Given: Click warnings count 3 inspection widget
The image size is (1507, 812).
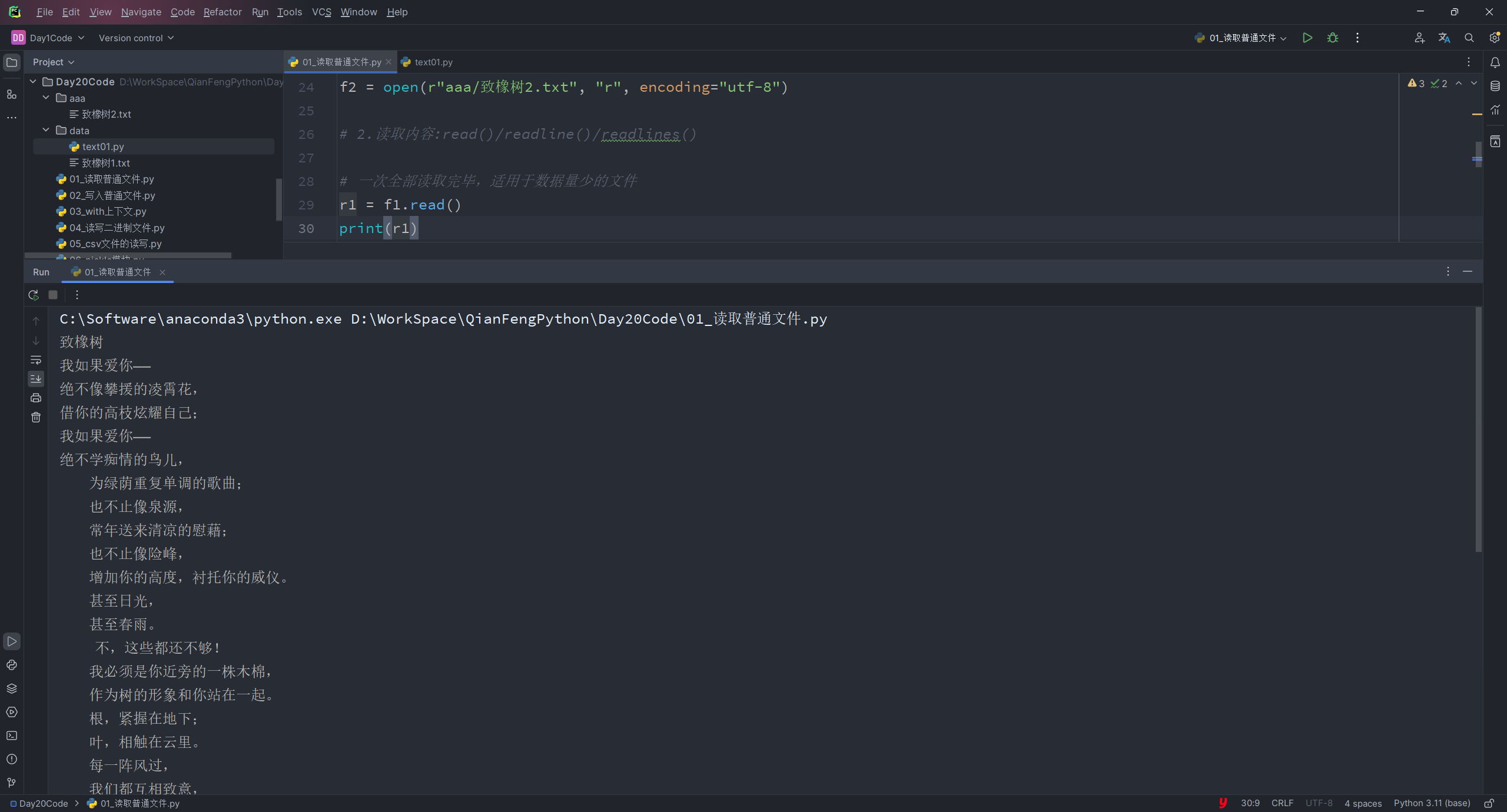Looking at the screenshot, I should point(1416,84).
